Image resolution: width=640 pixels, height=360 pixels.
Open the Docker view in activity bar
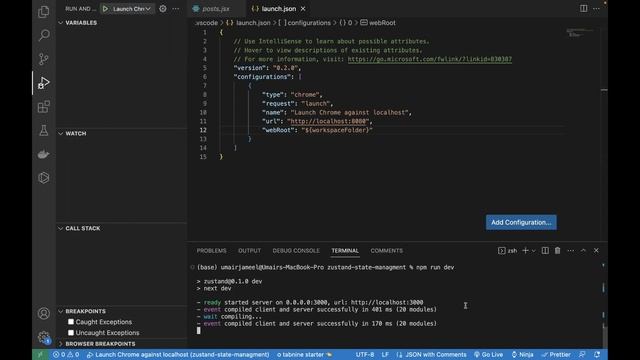coord(43,154)
